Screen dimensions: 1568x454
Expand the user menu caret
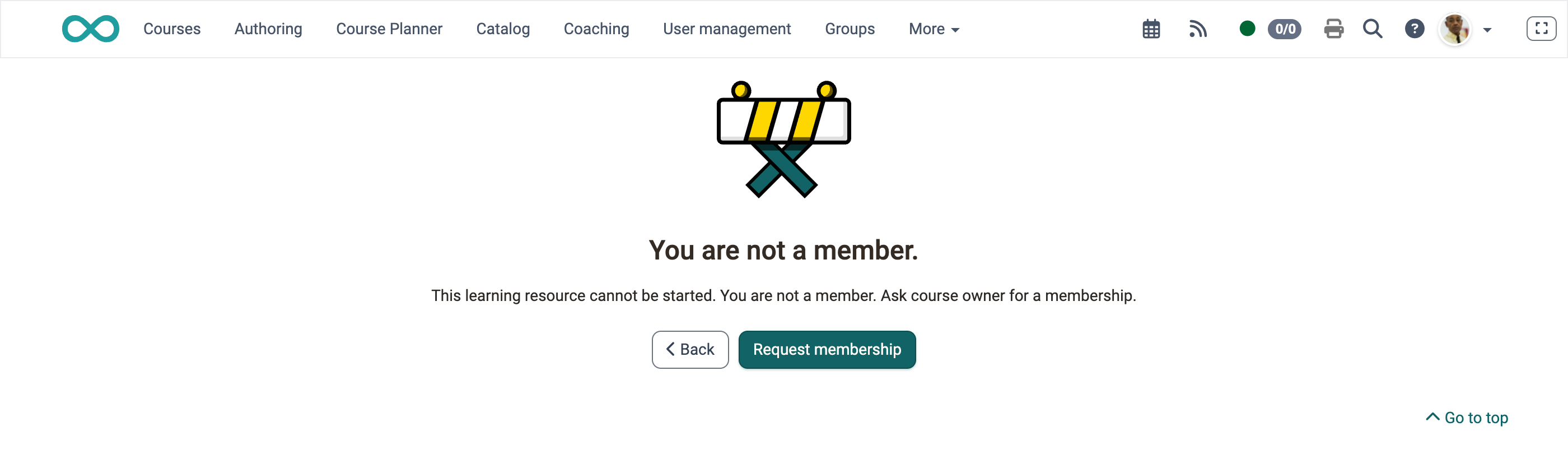point(1487,30)
